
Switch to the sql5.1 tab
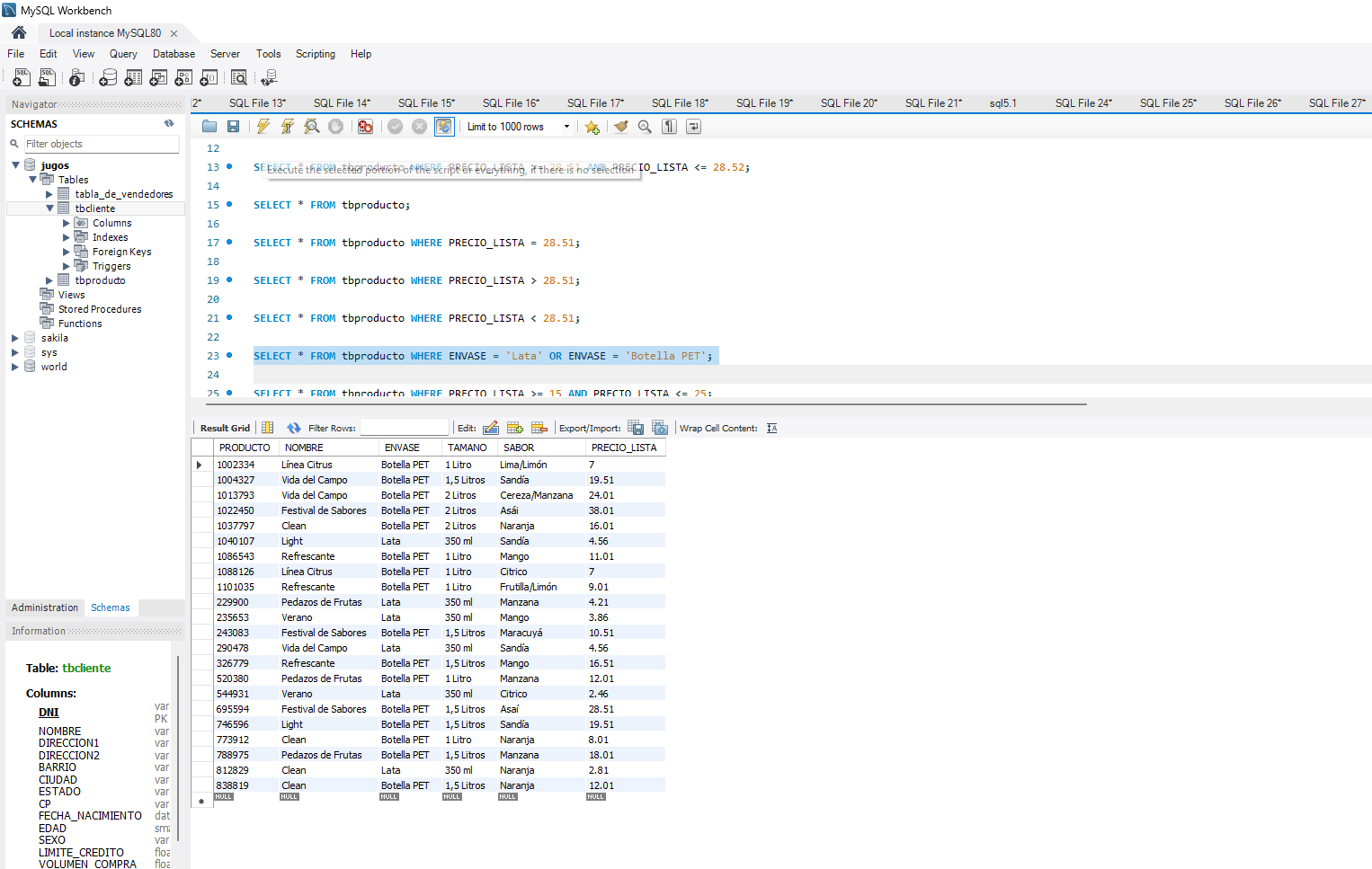[x=1002, y=103]
